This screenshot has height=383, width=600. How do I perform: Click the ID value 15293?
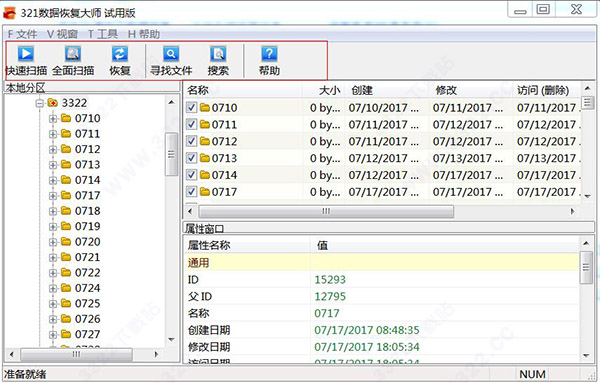pos(330,280)
